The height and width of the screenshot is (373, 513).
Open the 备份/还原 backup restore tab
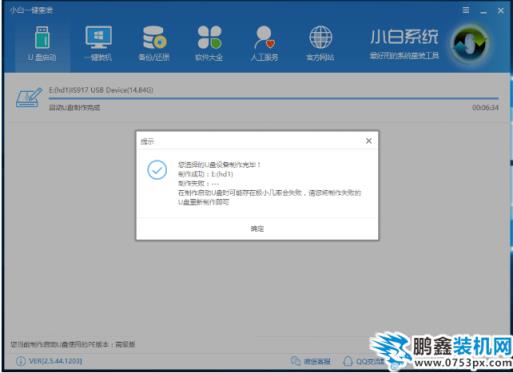click(154, 44)
